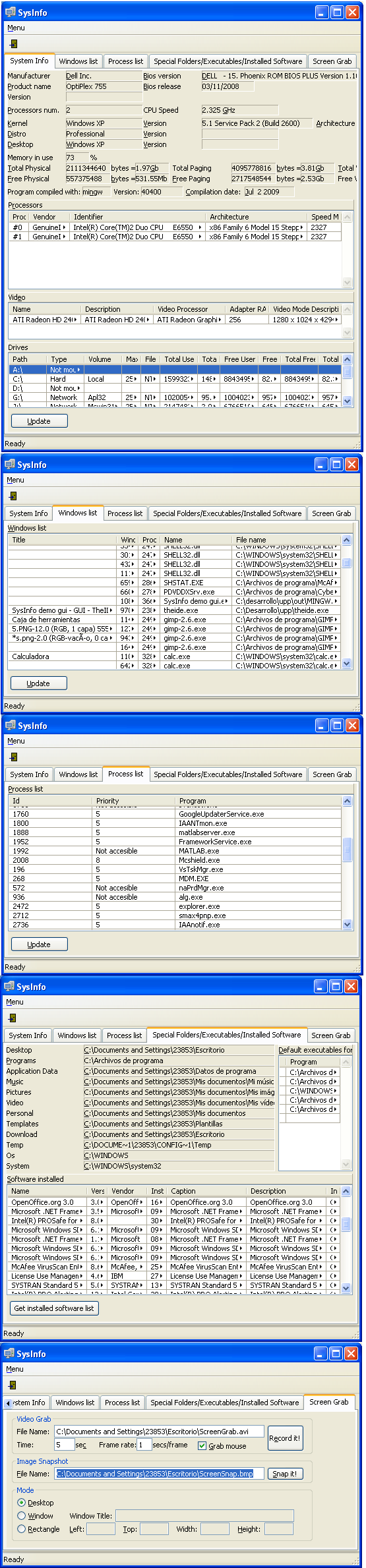Image resolution: width=366 pixels, height=1568 pixels.
Task: Click the exit icon in Process list window
Action: [x=13, y=757]
